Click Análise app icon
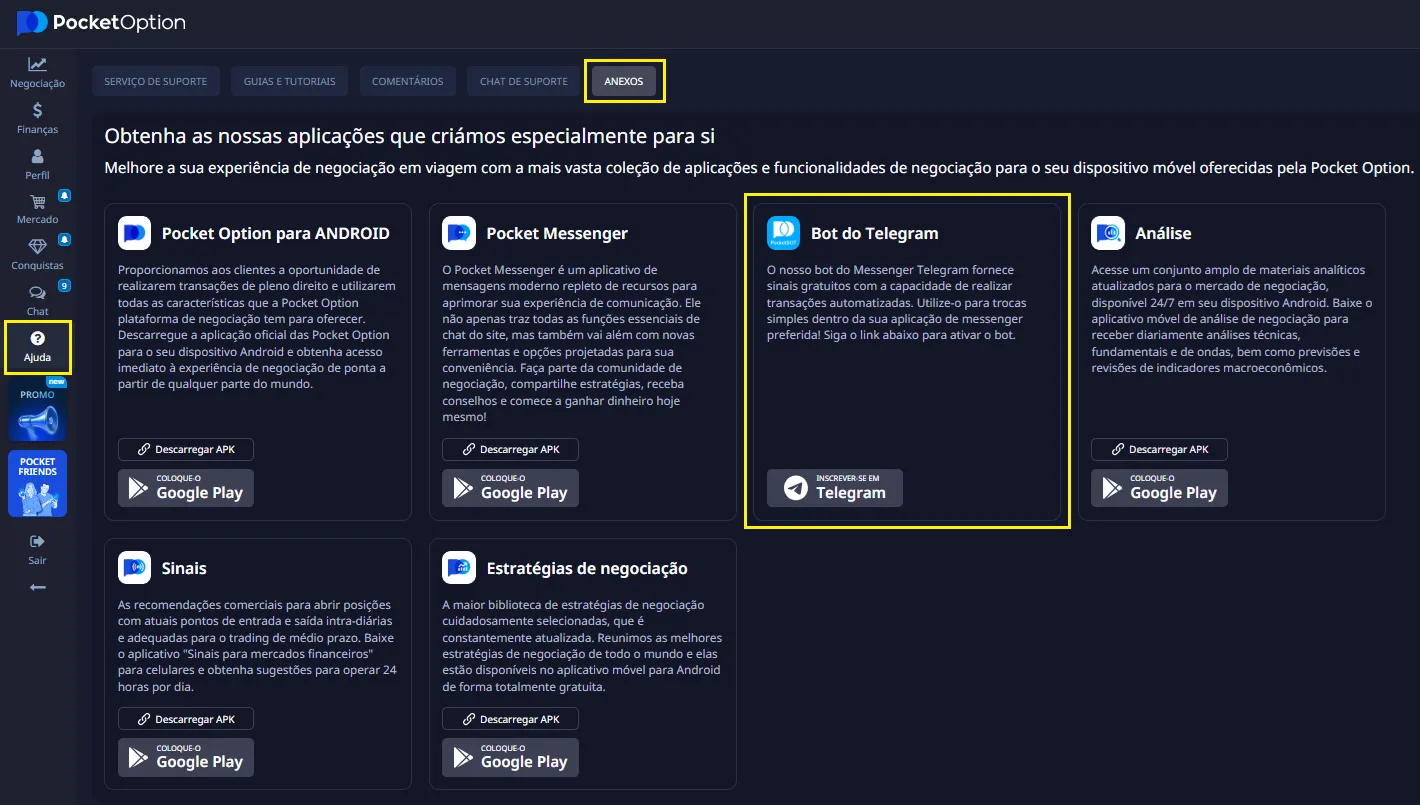Screen dimensions: 1420x805 pyautogui.click(x=1108, y=233)
